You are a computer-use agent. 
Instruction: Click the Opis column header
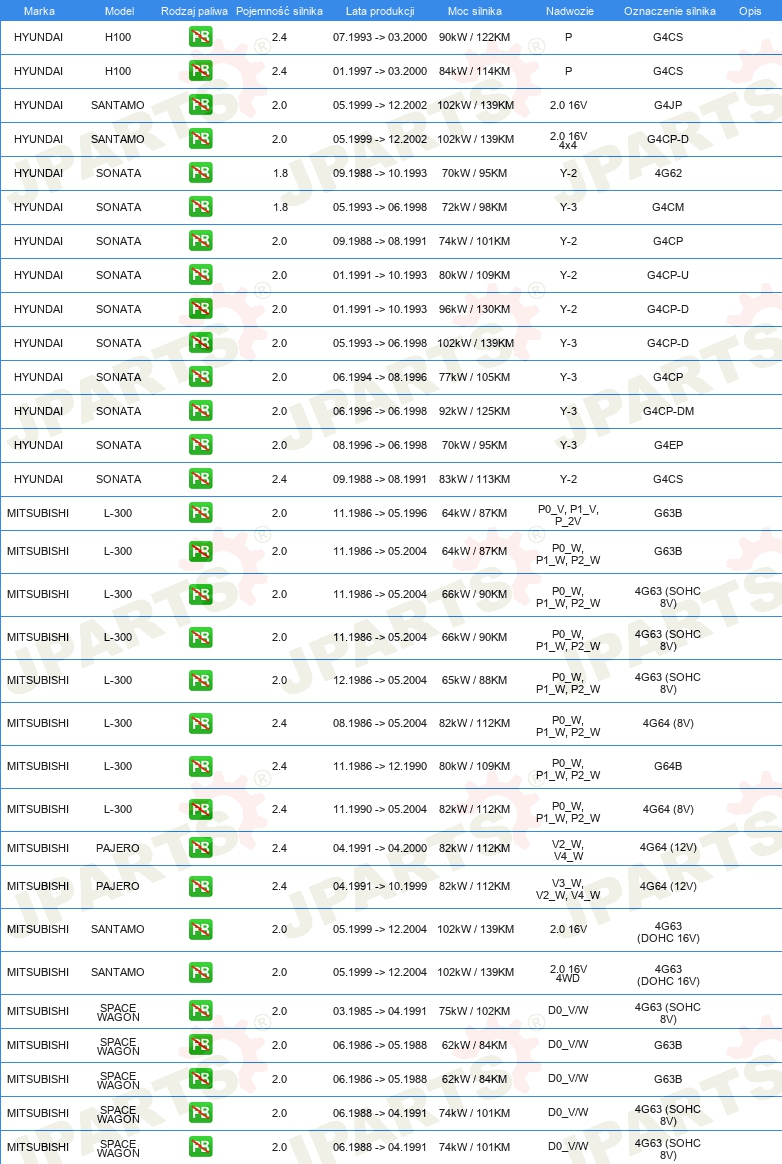click(x=750, y=11)
